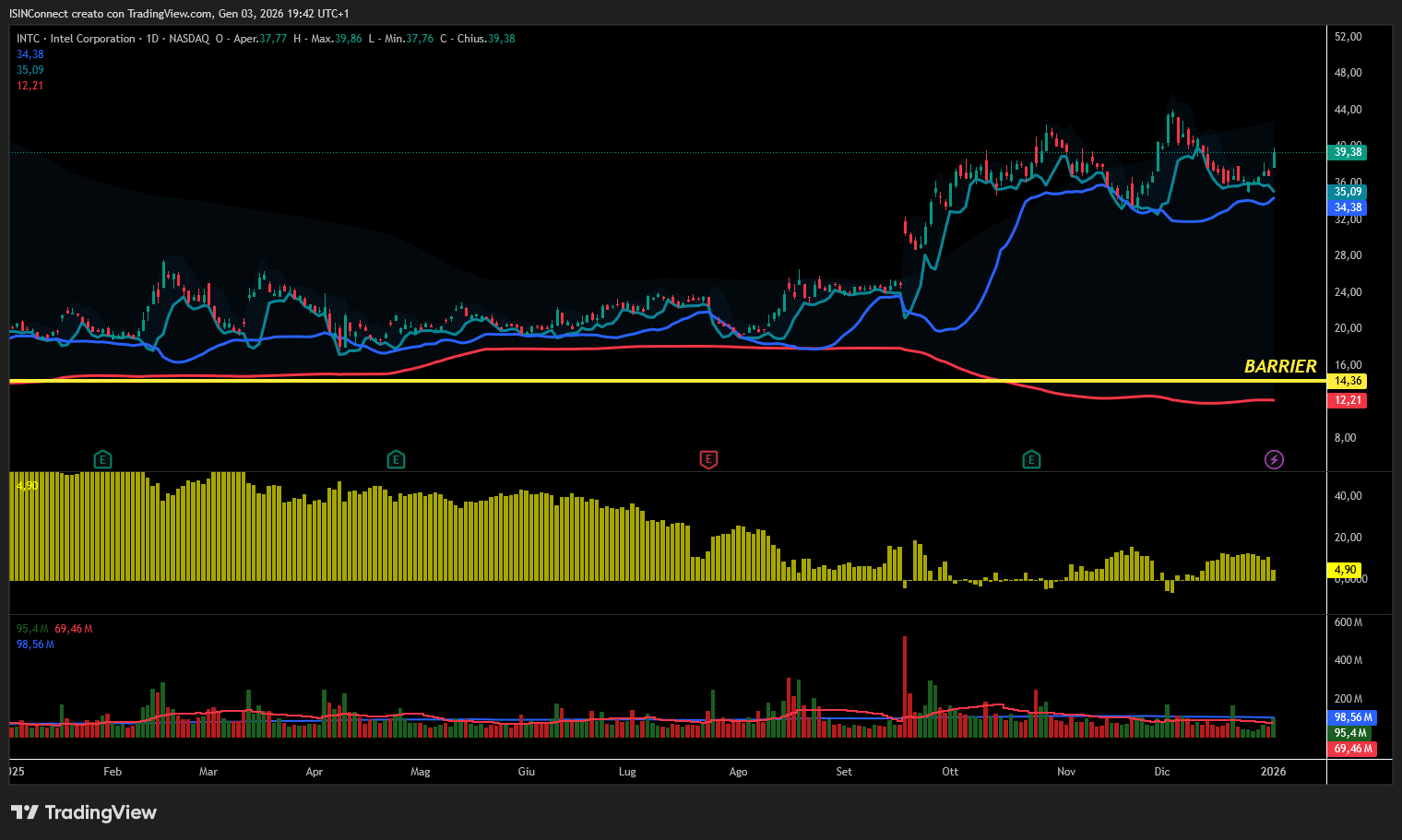Select the teal 35,09 indicator legend value

coord(30,70)
